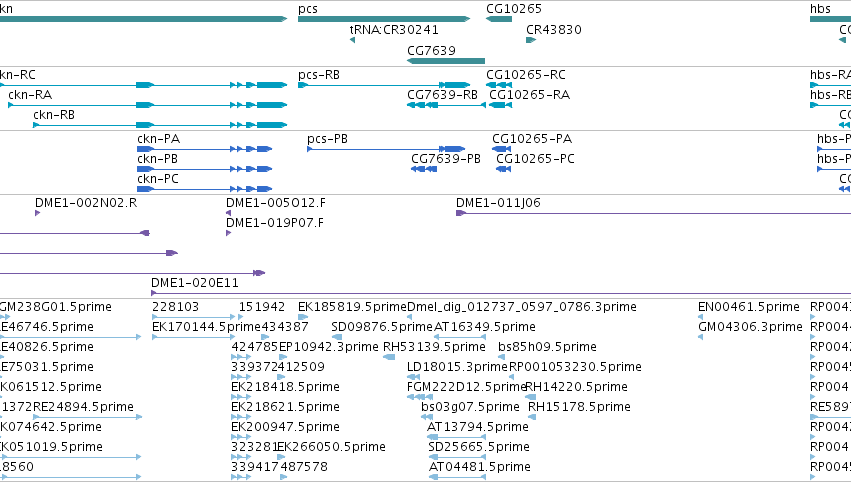The width and height of the screenshot is (851, 482).
Task: Select the AT16349.5prime label
Action: click(x=485, y=327)
